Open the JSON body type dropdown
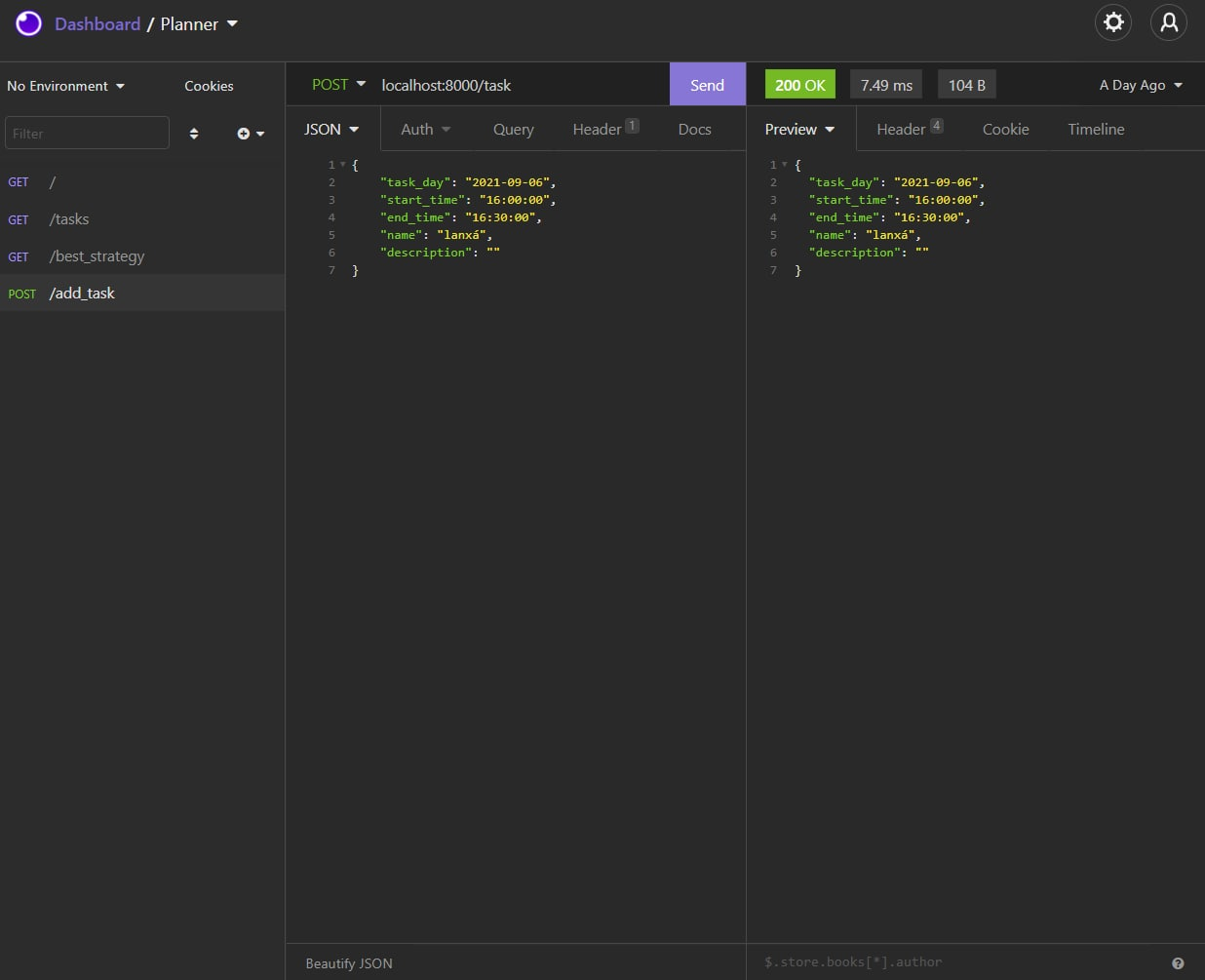 331,128
